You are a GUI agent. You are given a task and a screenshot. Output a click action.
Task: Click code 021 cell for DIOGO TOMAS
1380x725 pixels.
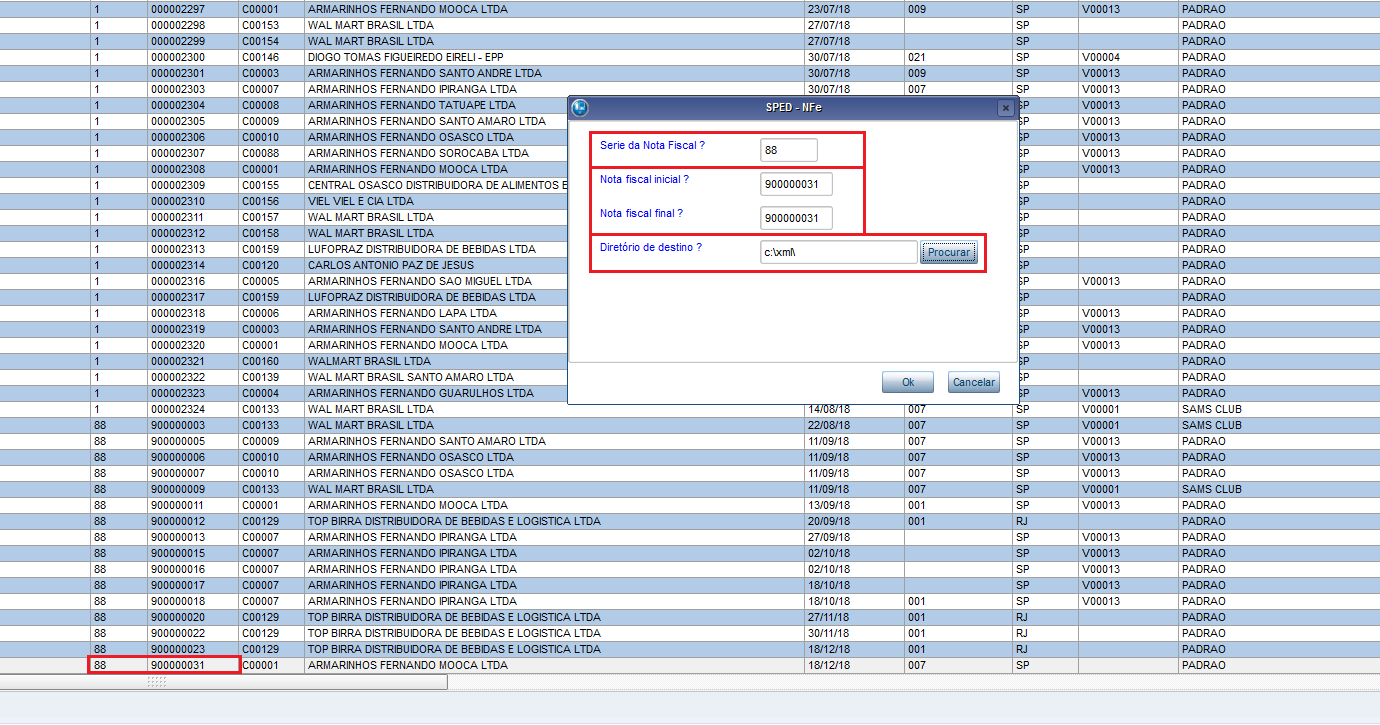(958, 57)
